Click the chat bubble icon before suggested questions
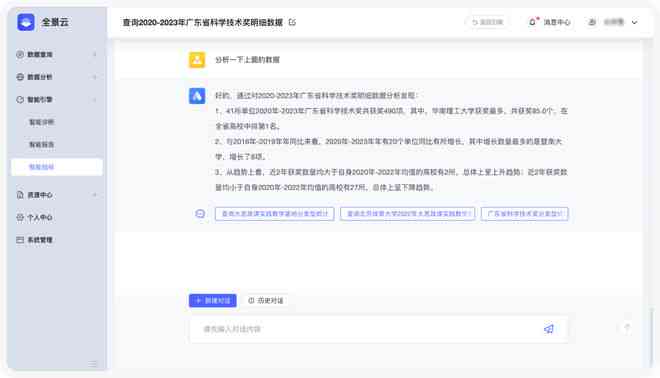This screenshot has height=378, width=660. click(x=200, y=214)
